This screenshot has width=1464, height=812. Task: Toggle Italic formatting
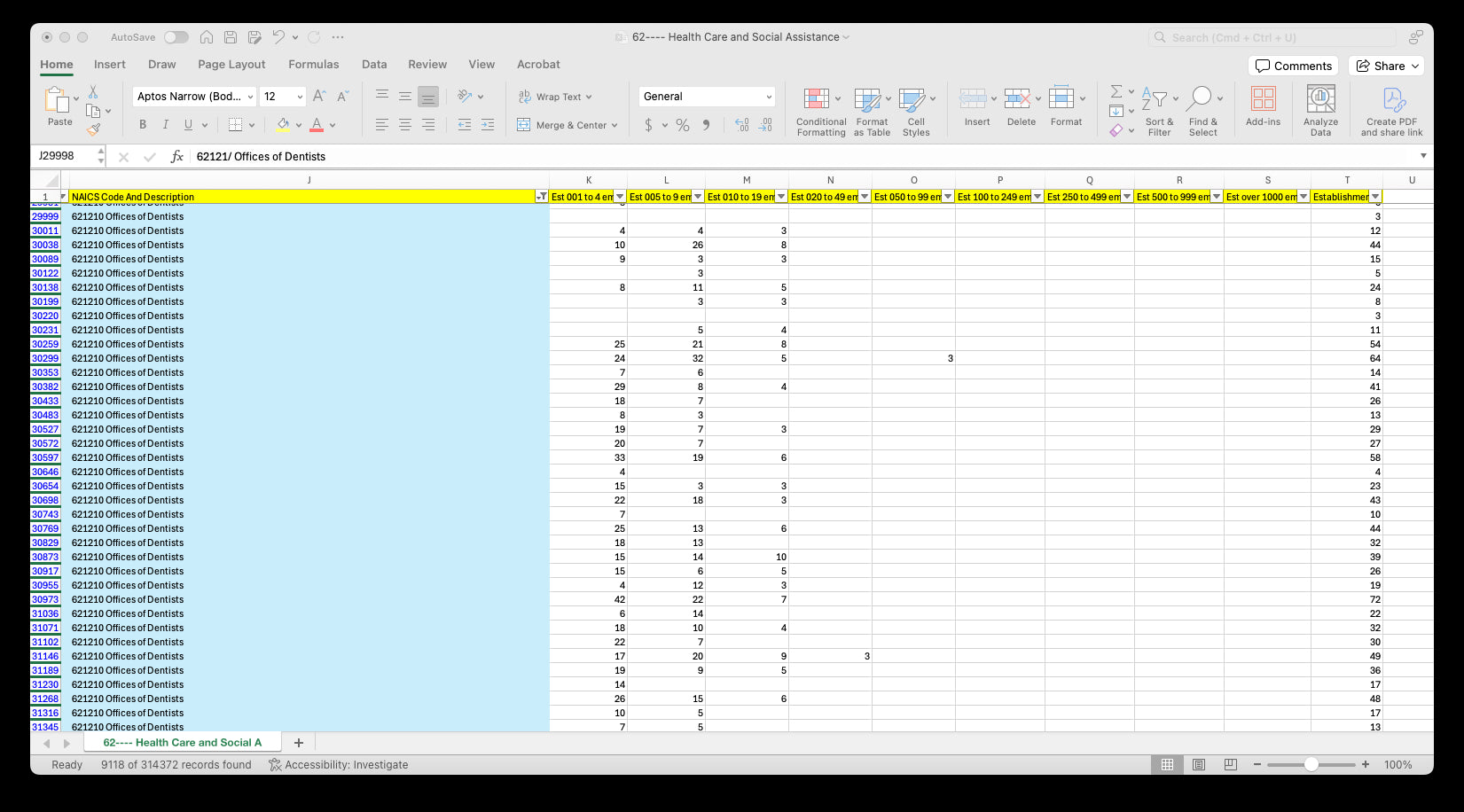coord(165,125)
